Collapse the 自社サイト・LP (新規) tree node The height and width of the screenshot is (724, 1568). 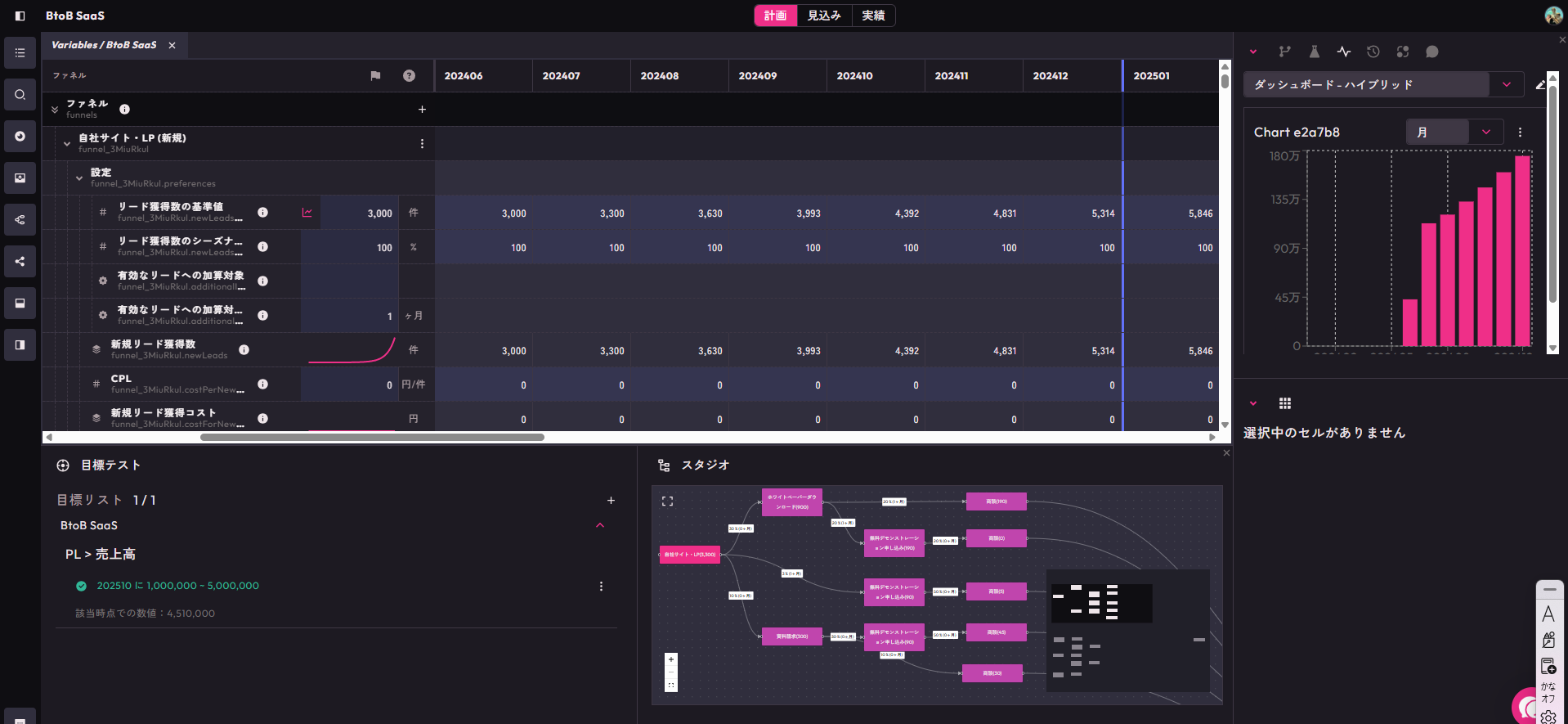67,143
